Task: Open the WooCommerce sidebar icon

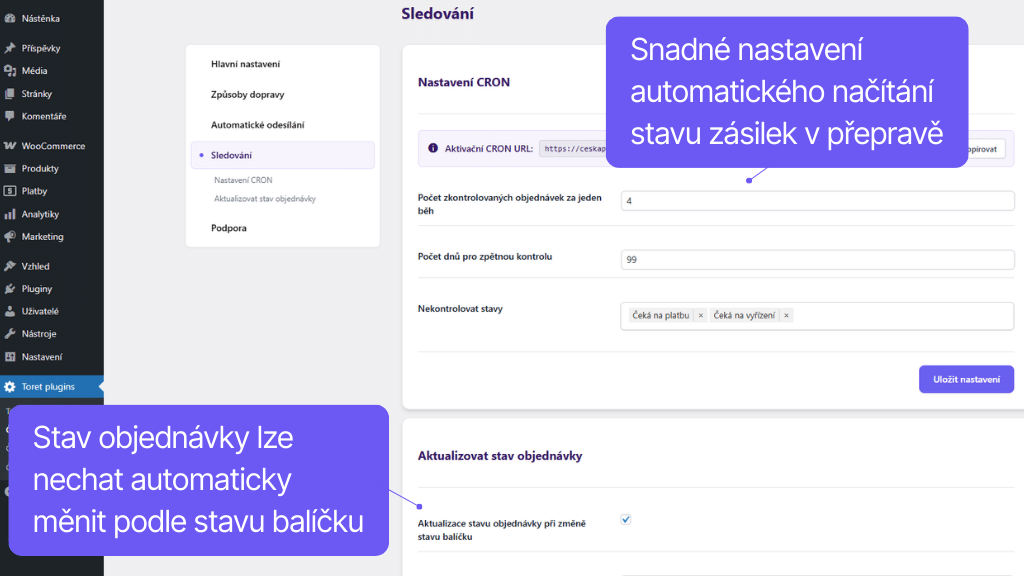Action: 12,145
